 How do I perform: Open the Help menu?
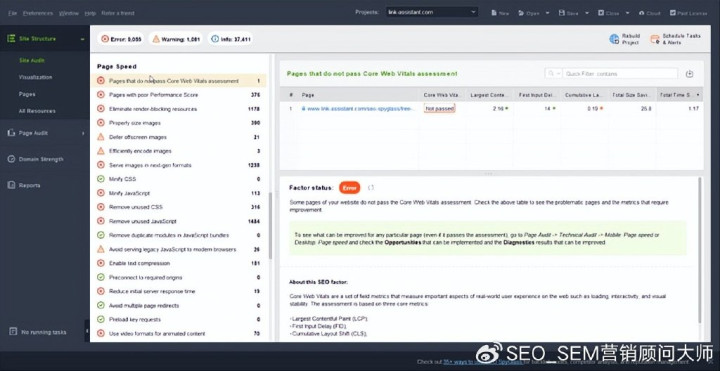(90, 13)
